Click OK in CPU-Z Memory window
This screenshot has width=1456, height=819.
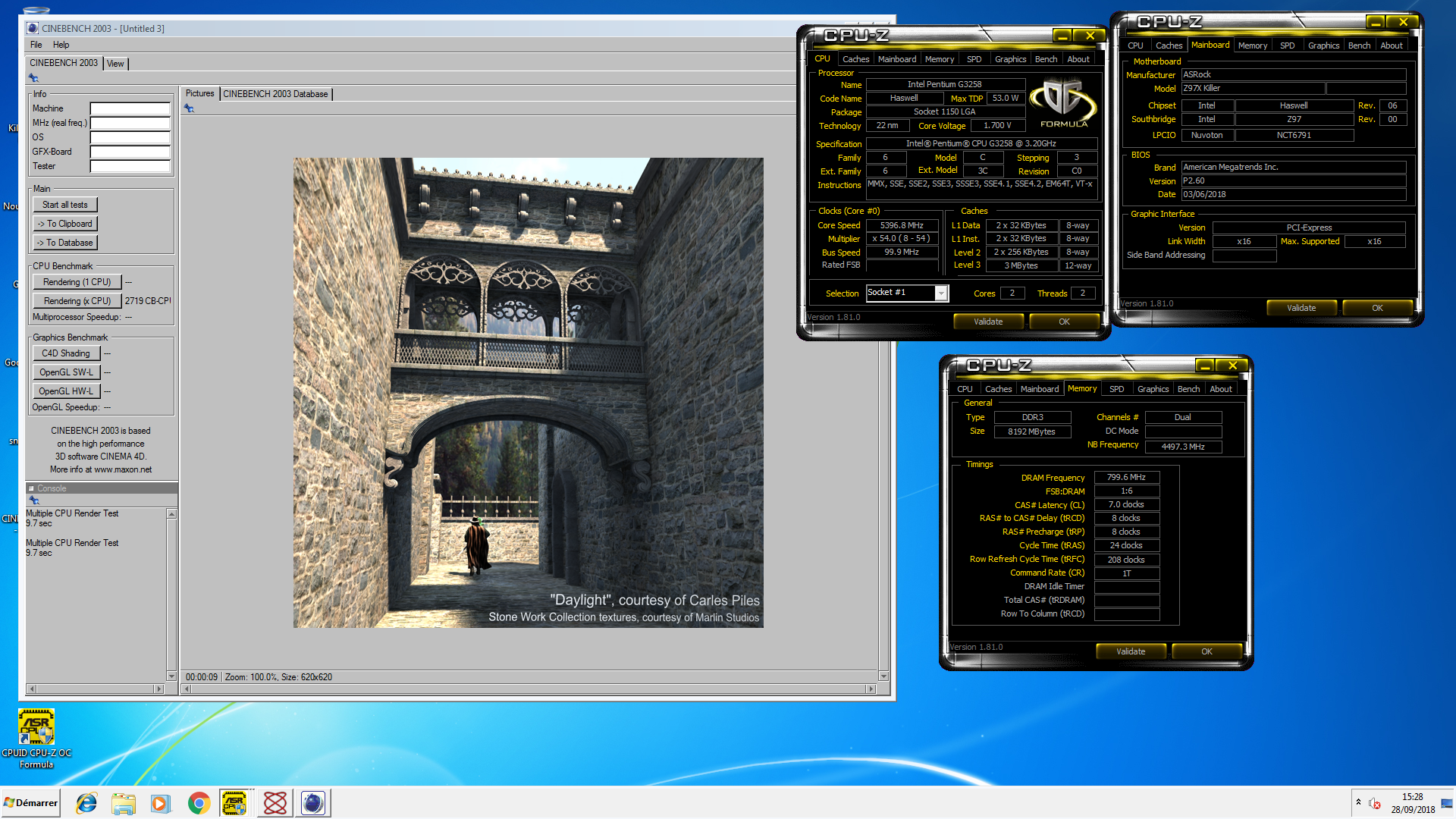1207,651
